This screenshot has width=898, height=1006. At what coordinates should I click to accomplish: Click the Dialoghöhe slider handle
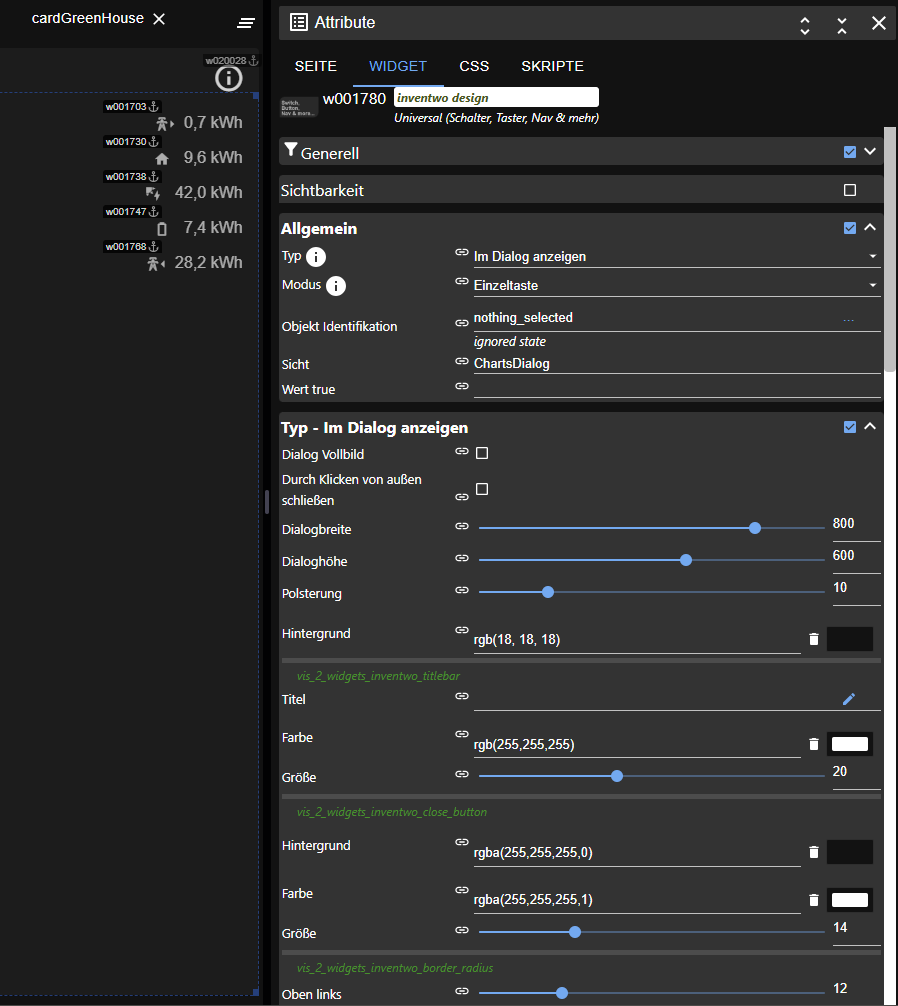[686, 560]
